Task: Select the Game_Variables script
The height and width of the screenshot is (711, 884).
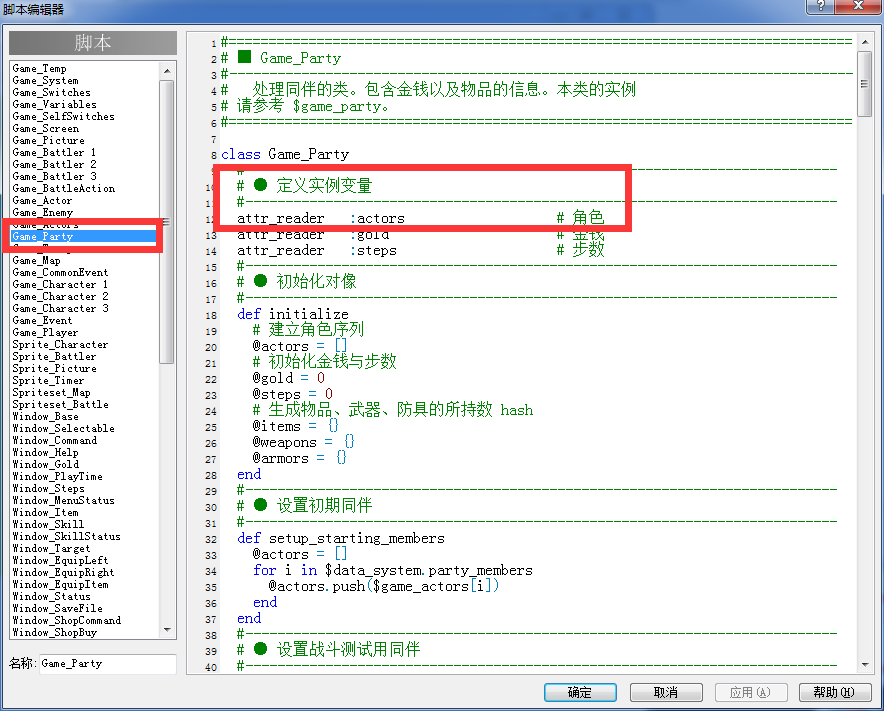Action: tap(55, 105)
